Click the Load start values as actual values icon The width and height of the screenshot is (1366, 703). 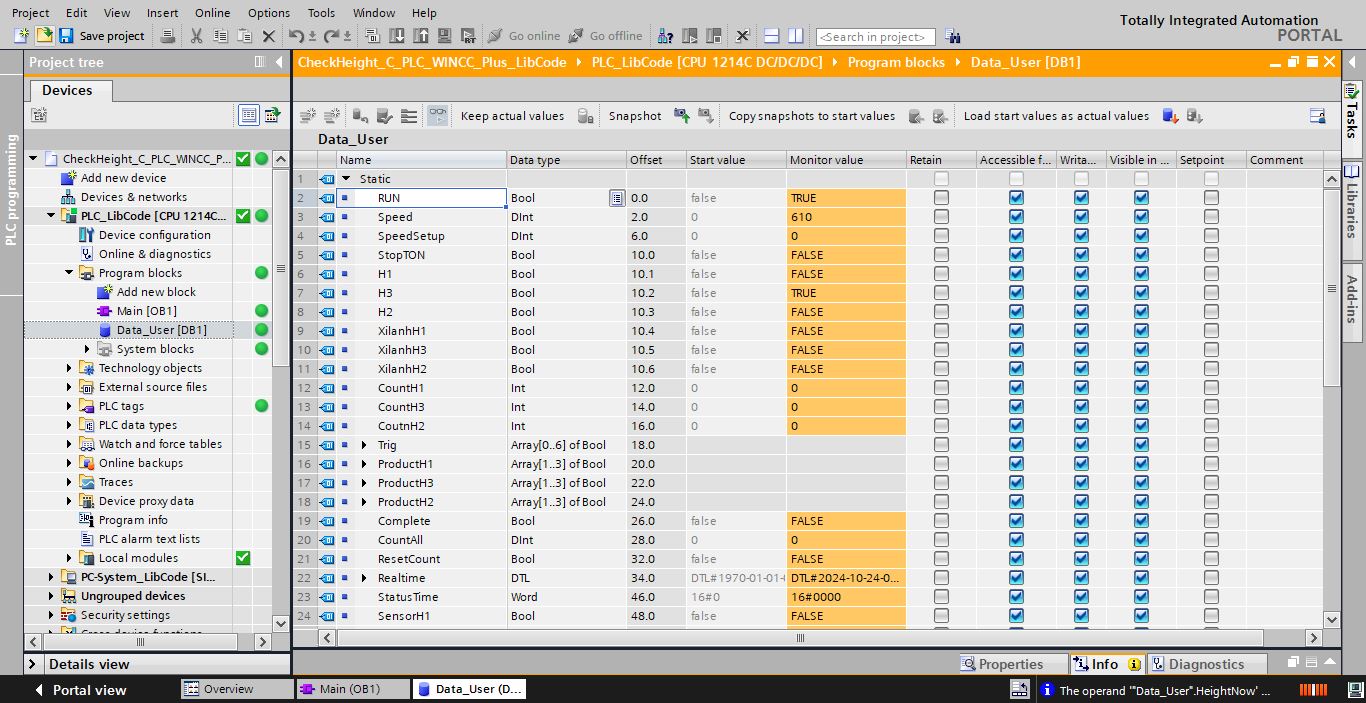(x=1170, y=116)
